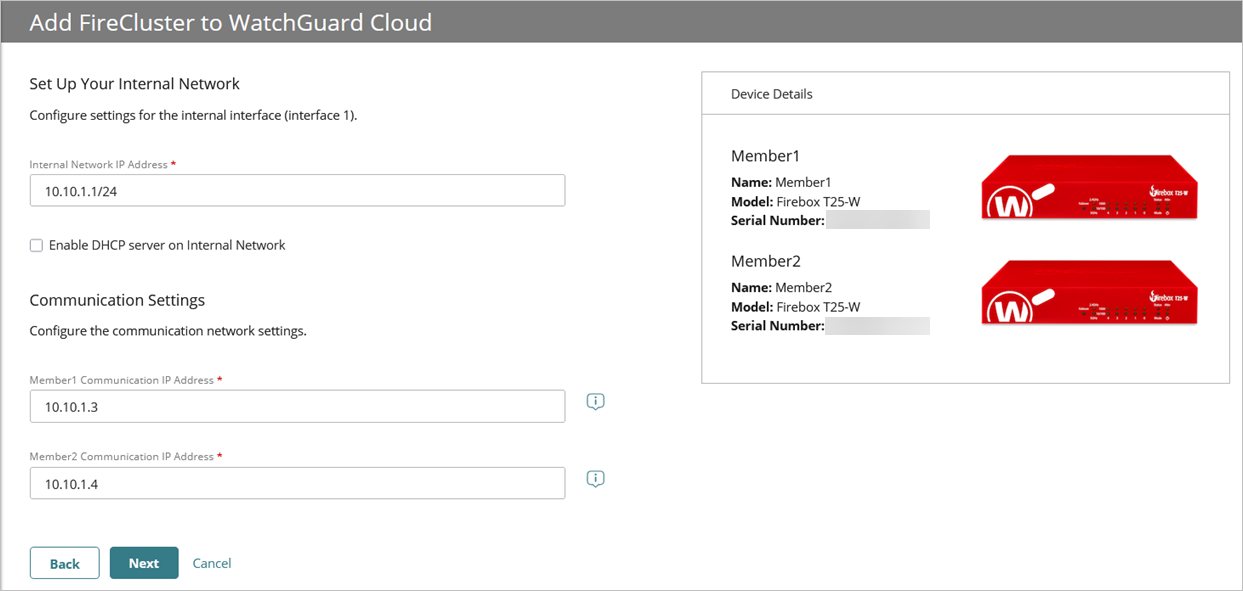Click the Device Details panel header

click(x=770, y=93)
